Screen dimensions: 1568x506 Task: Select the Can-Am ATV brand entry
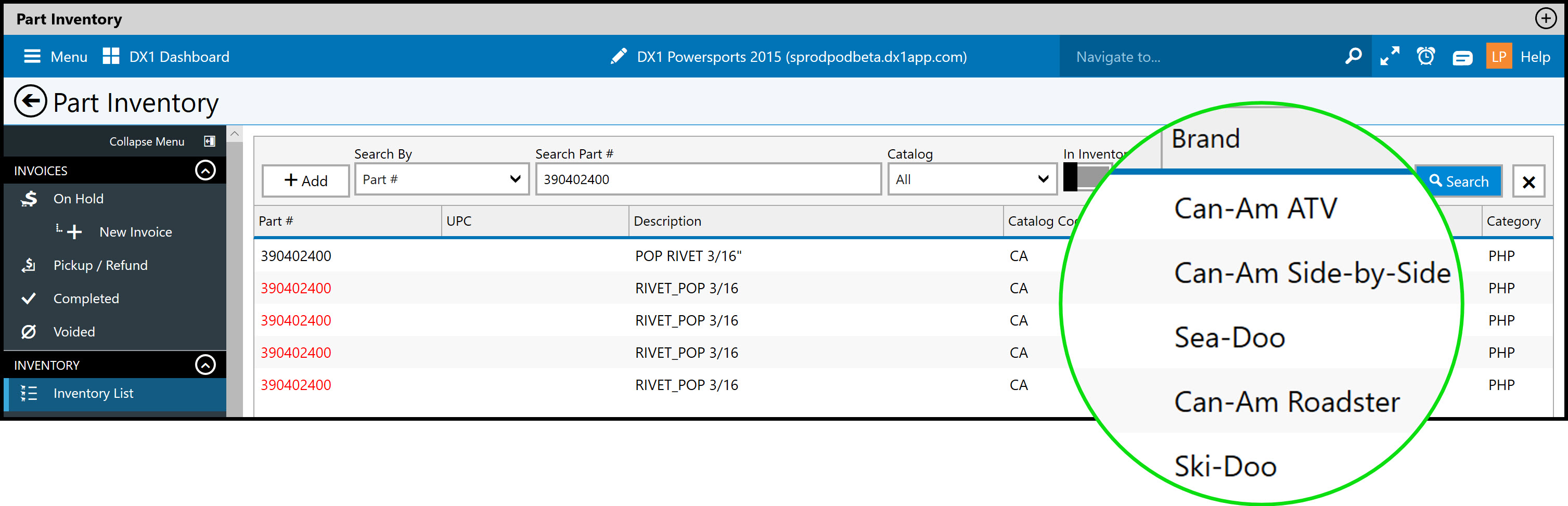point(1255,209)
